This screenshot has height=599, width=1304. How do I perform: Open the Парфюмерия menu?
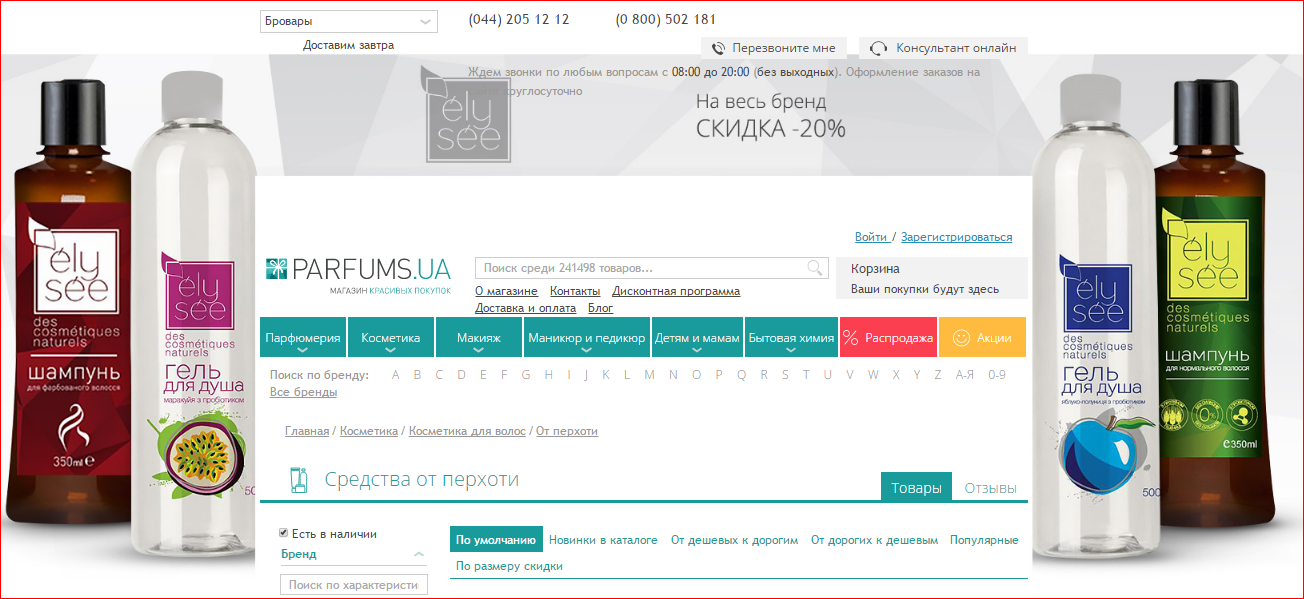pyautogui.click(x=303, y=337)
